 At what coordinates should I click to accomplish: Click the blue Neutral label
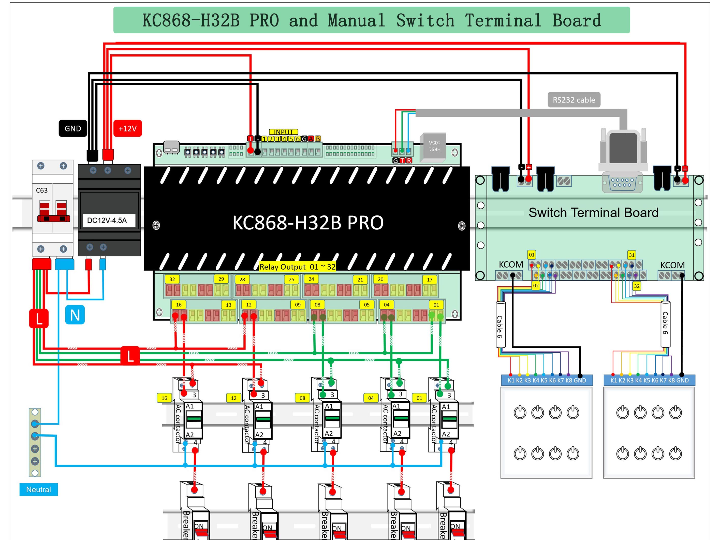tap(39, 489)
